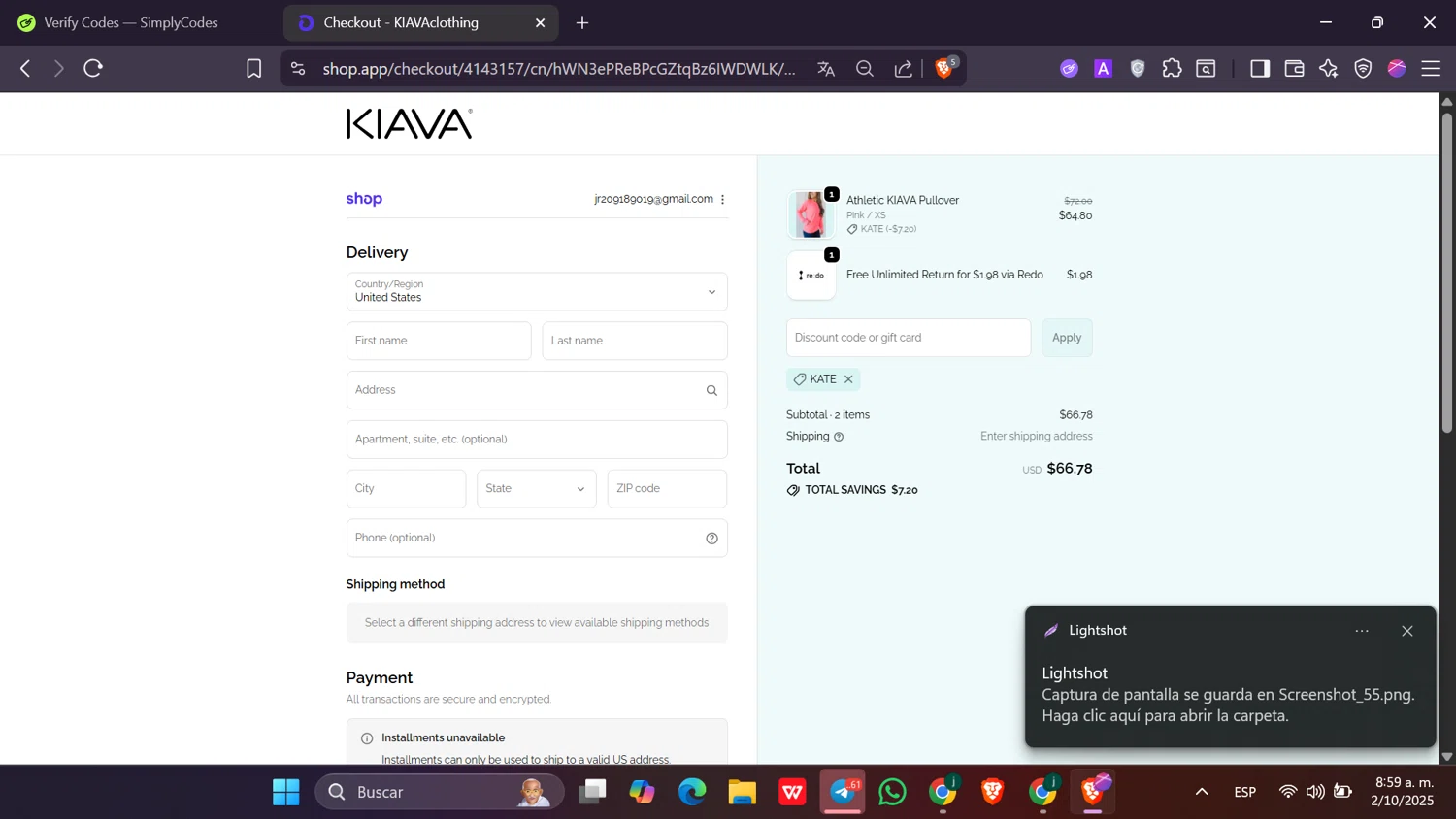Click the Phone (optional) field
This screenshot has width=1456, height=819.
tap(537, 539)
